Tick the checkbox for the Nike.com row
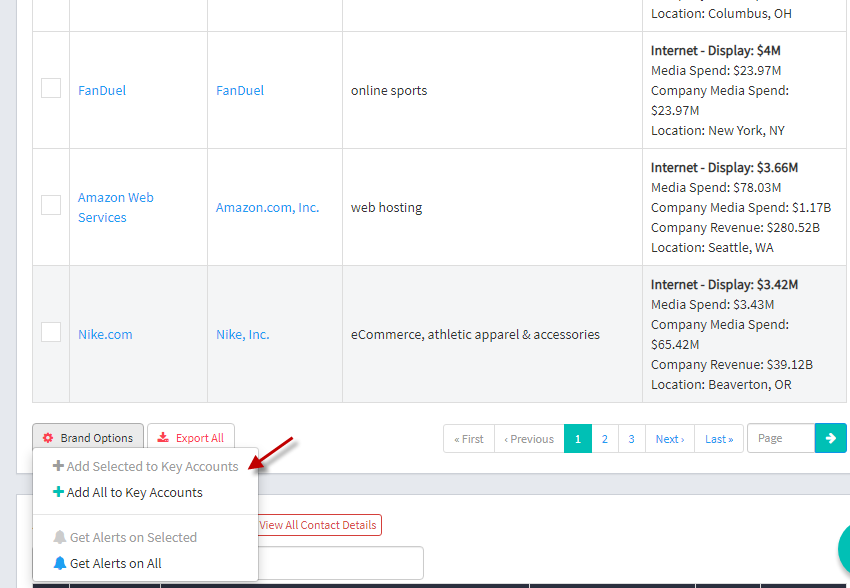 tap(51, 332)
